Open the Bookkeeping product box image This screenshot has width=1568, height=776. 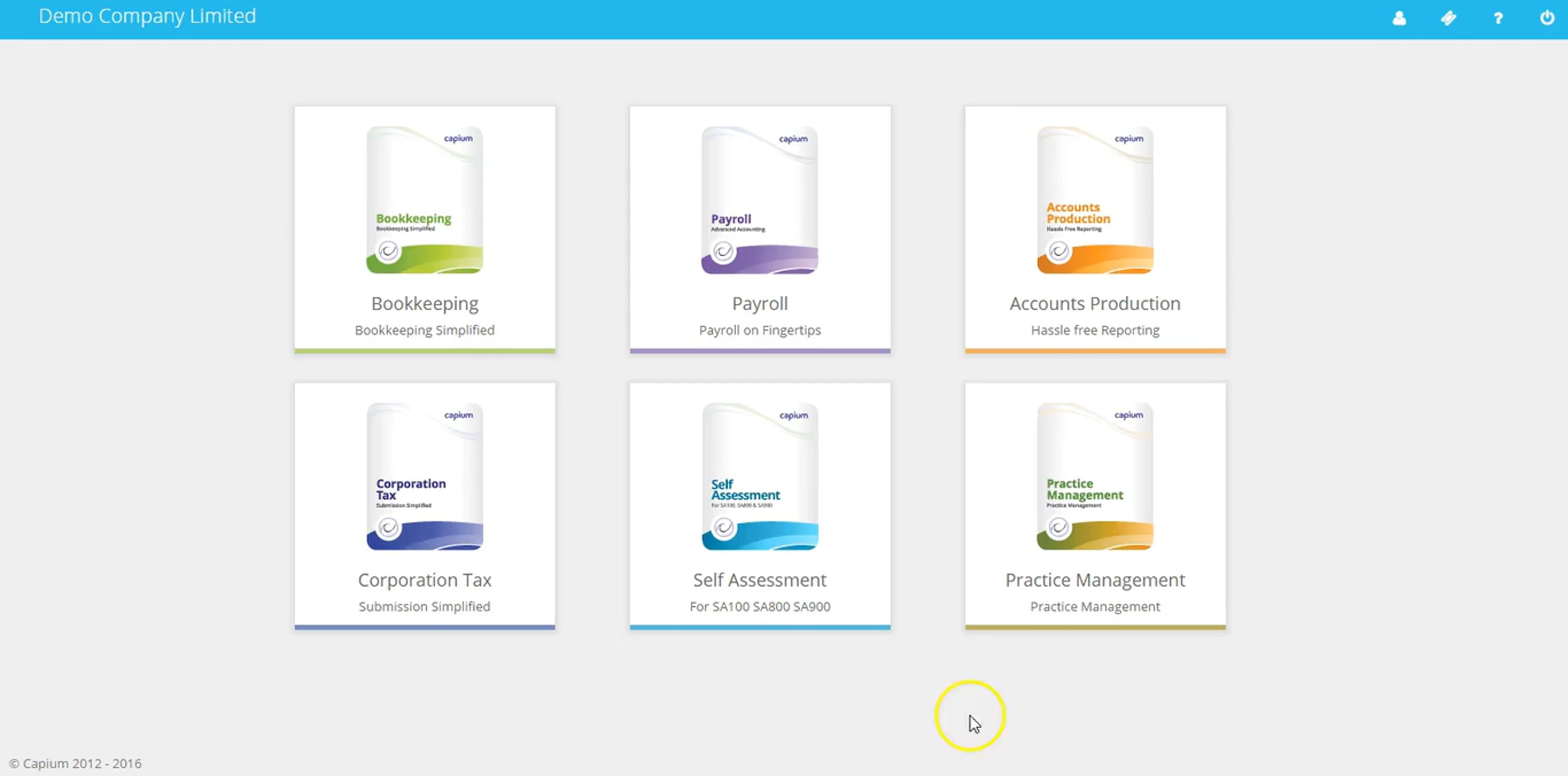[425, 200]
